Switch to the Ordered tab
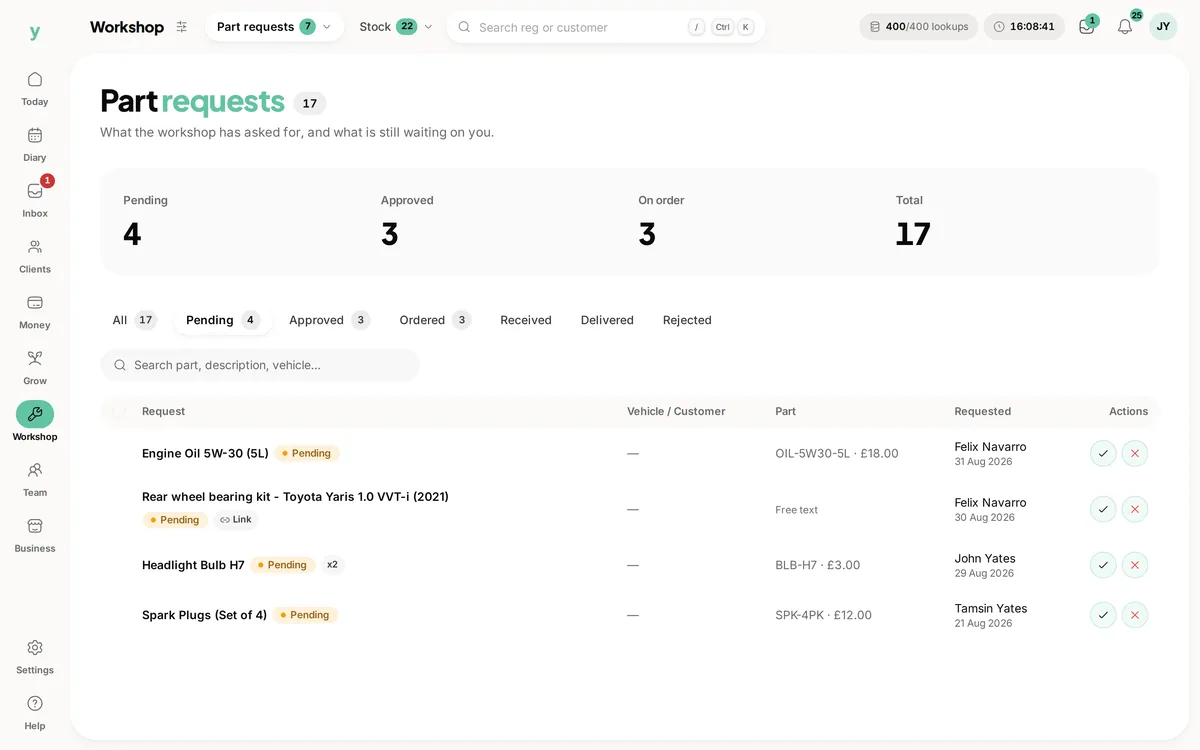 pyautogui.click(x=434, y=320)
